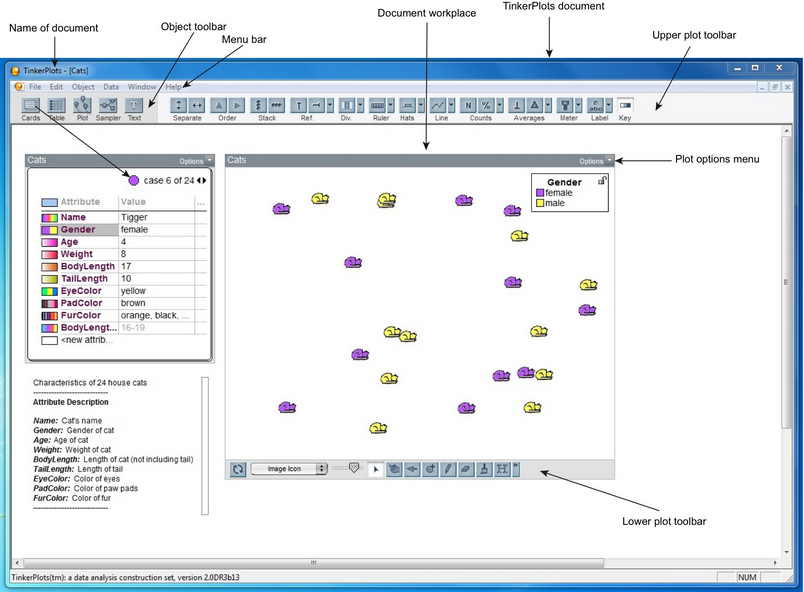Open the Object menu

[83, 87]
